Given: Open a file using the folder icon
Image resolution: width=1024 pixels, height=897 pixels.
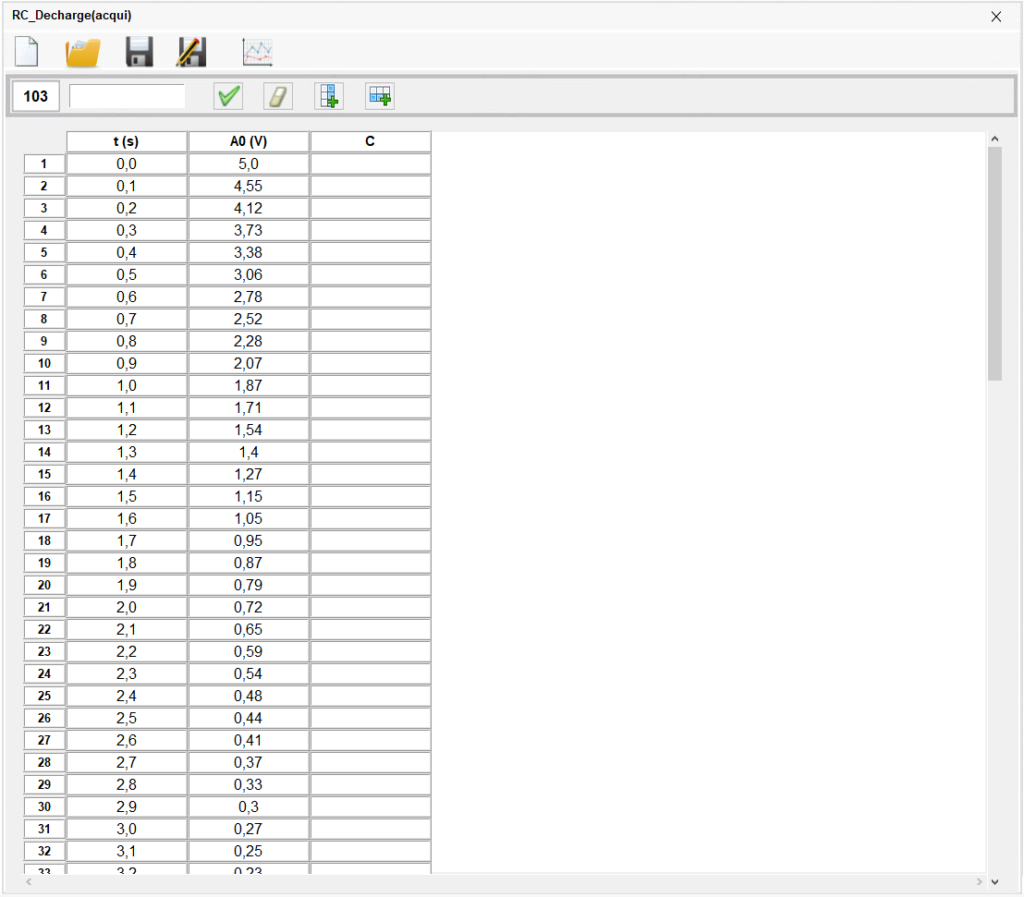Looking at the screenshot, I should click(x=83, y=51).
